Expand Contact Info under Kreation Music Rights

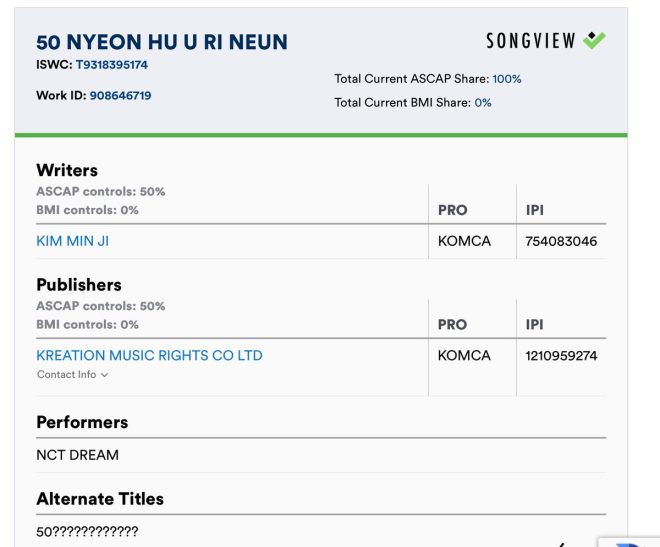click(x=72, y=374)
